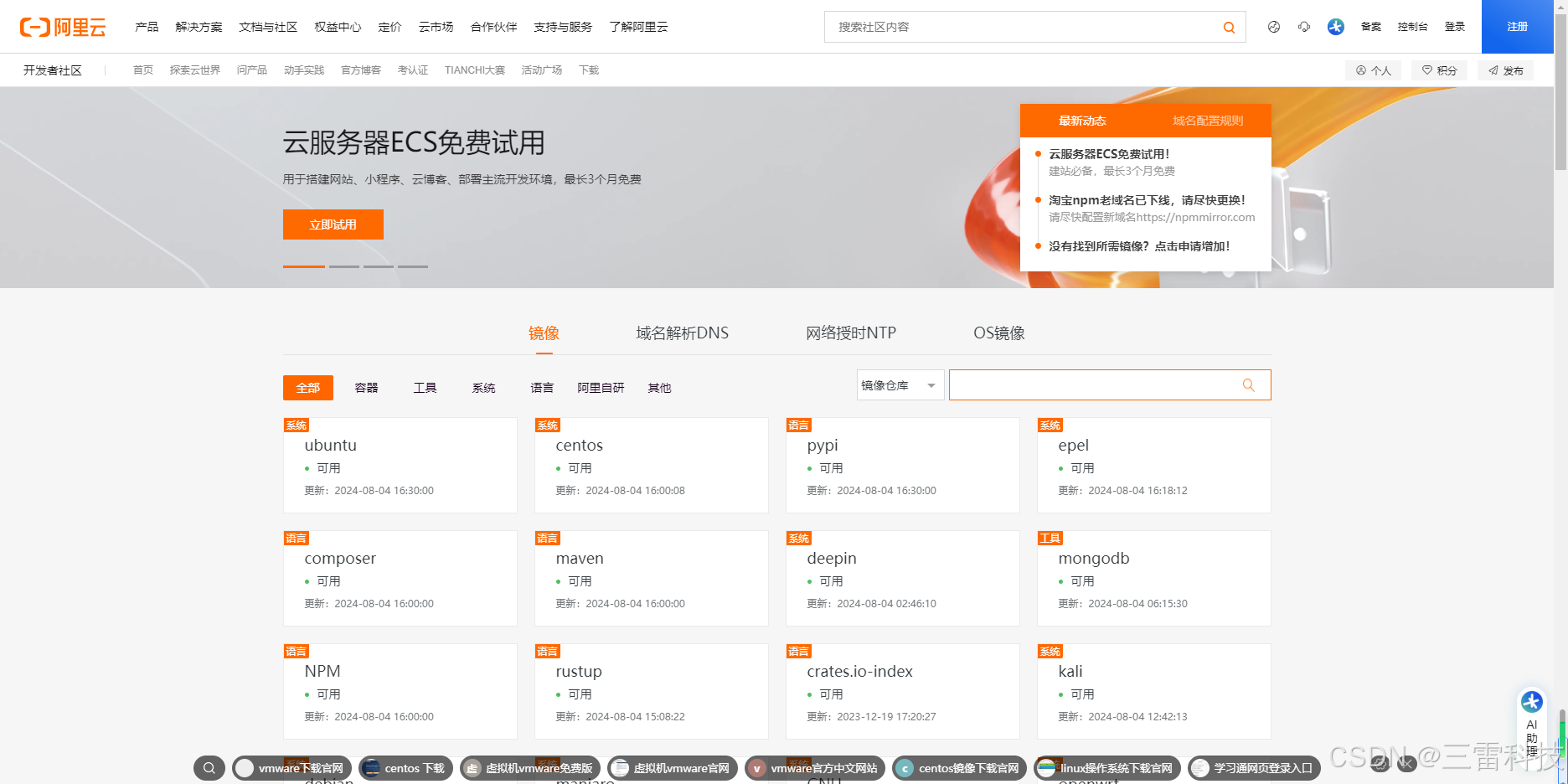Open the 控制台 console link
1568x784 pixels.
tap(1412, 27)
